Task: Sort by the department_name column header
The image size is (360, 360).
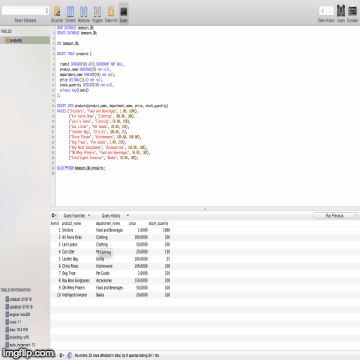Action: (x=108, y=223)
